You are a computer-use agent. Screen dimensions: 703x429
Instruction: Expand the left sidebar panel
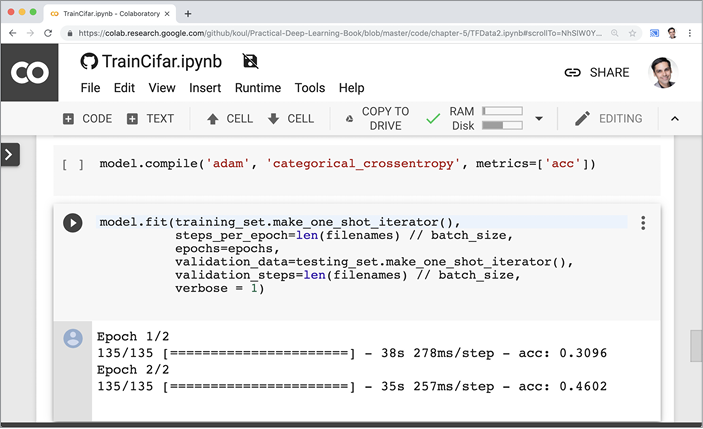tap(9, 155)
